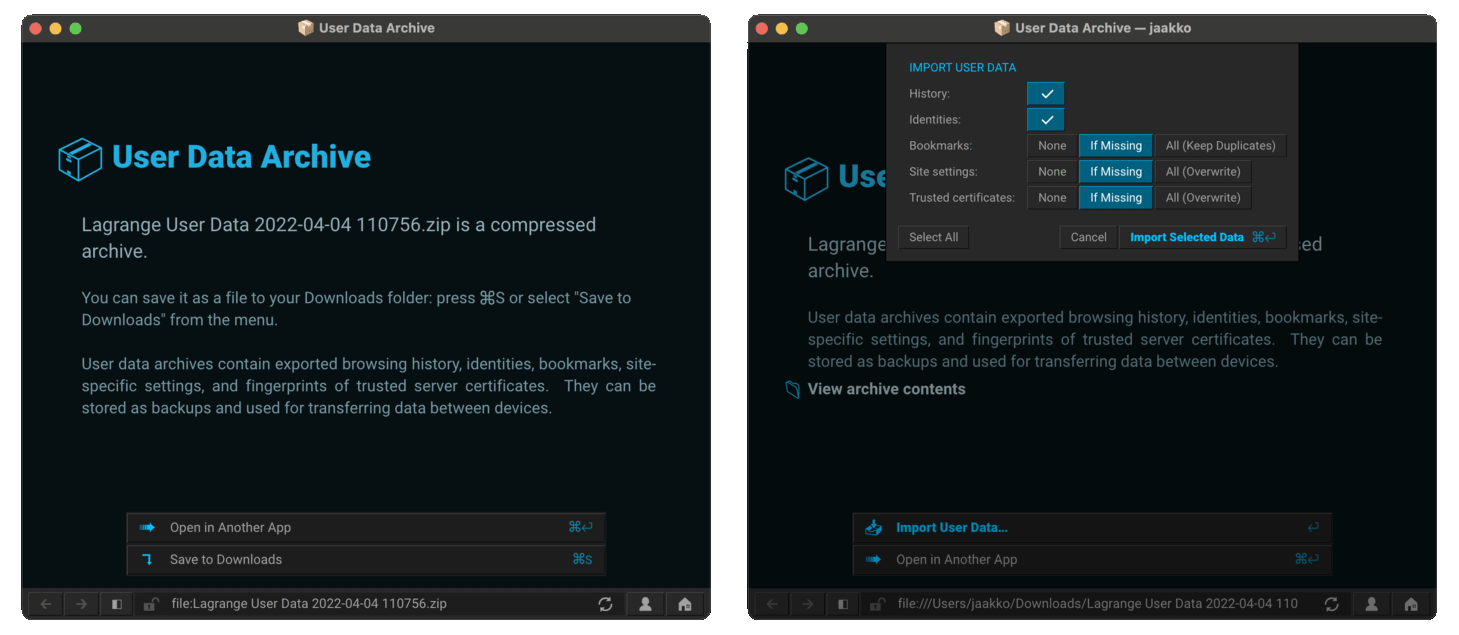Reload the page in the left window
Image resolution: width=1459 pixels, height=635 pixels.
point(605,604)
